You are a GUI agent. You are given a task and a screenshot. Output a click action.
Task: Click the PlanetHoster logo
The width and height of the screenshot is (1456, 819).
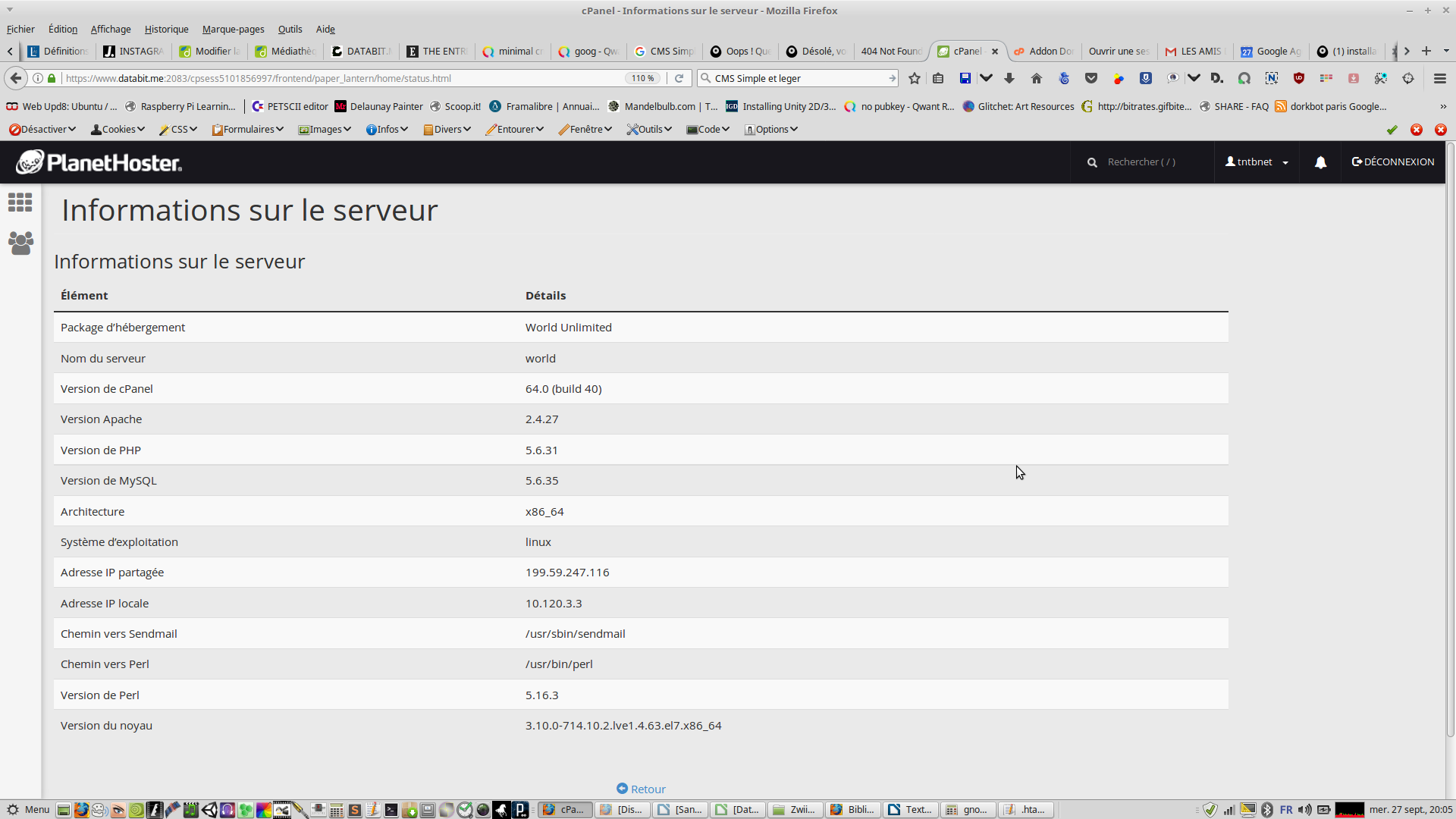tap(99, 162)
